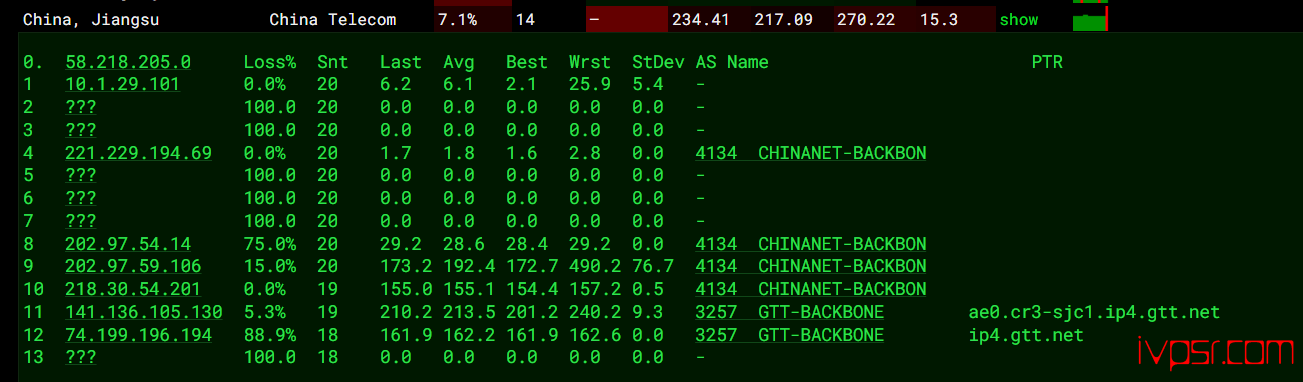Click the AS Name column header
The image size is (1303, 382).
732,62
